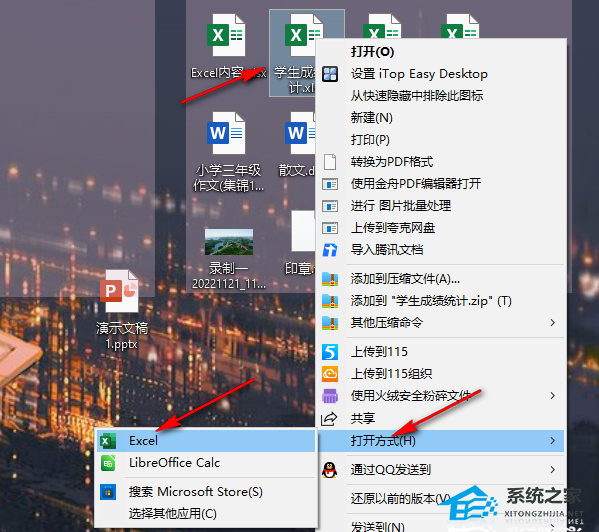Click the Excel app icon in submenu
The width and height of the screenshot is (599, 532).
[x=108, y=441]
